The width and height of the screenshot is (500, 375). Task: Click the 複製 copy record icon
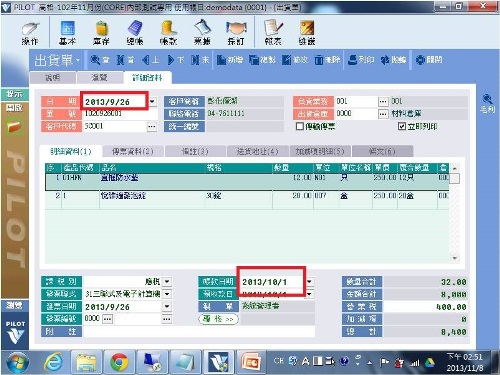coord(262,60)
